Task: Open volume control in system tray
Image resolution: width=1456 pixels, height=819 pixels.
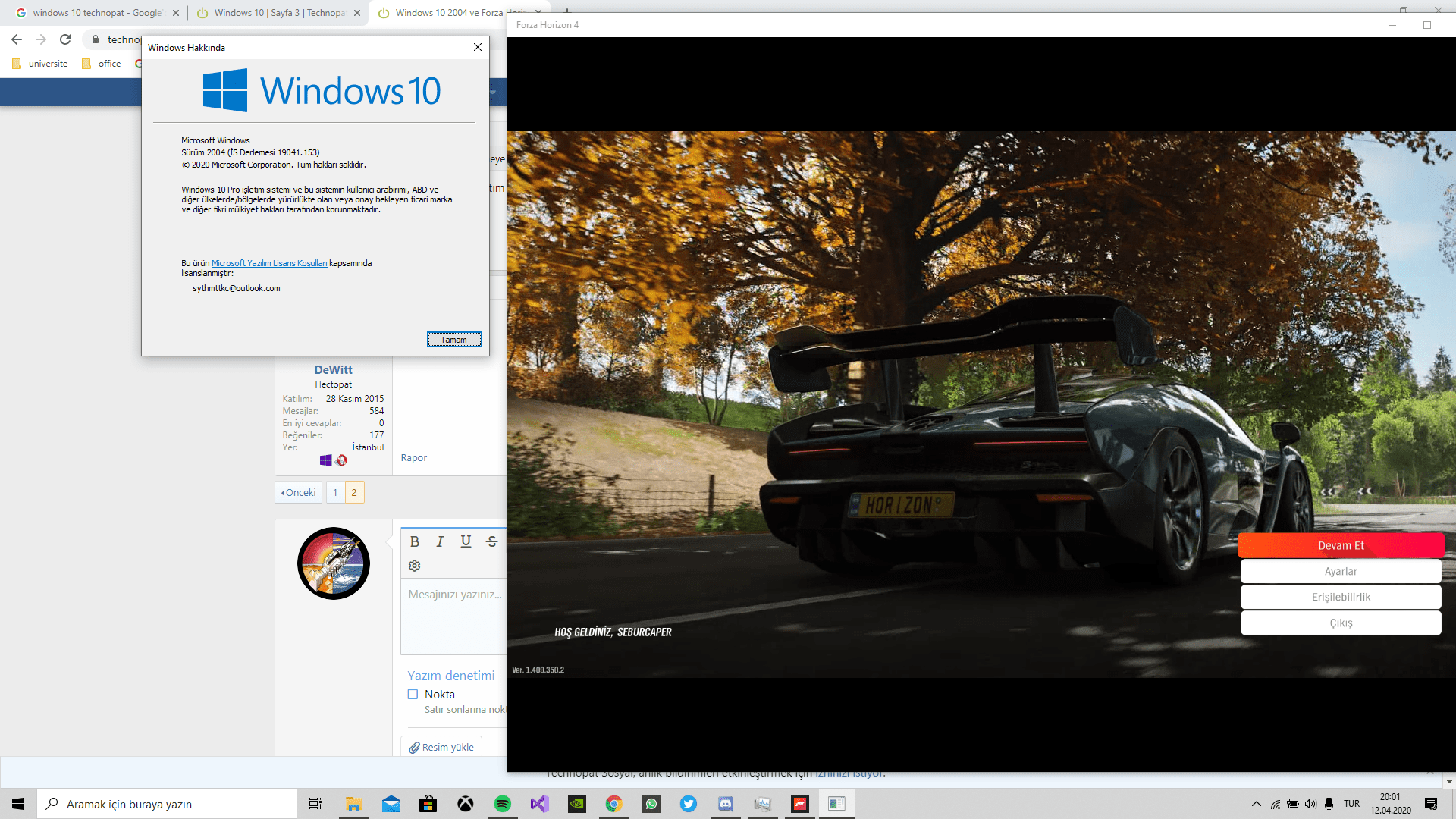Action: point(1310,804)
